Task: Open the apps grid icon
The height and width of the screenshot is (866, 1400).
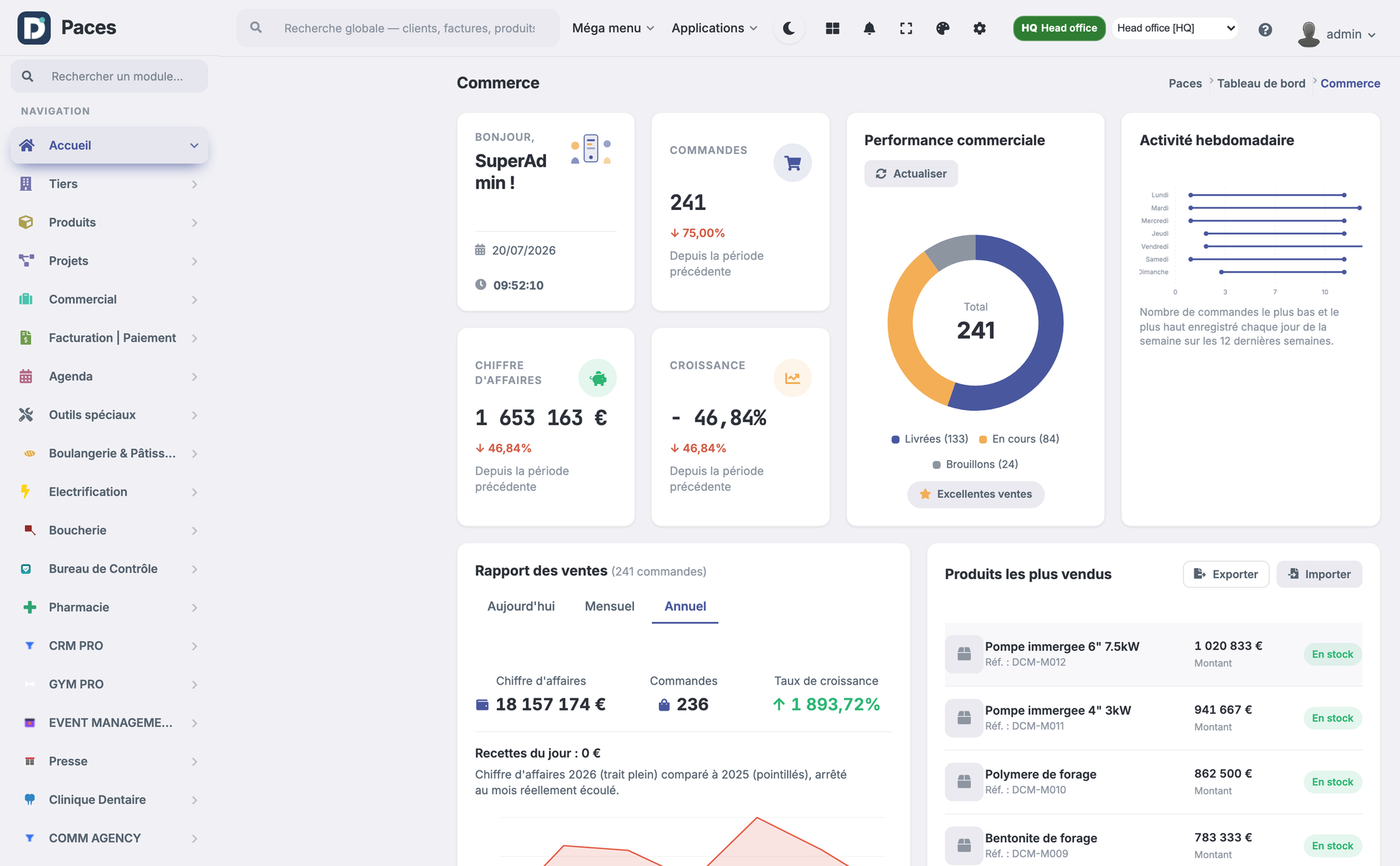Action: pyautogui.click(x=832, y=28)
